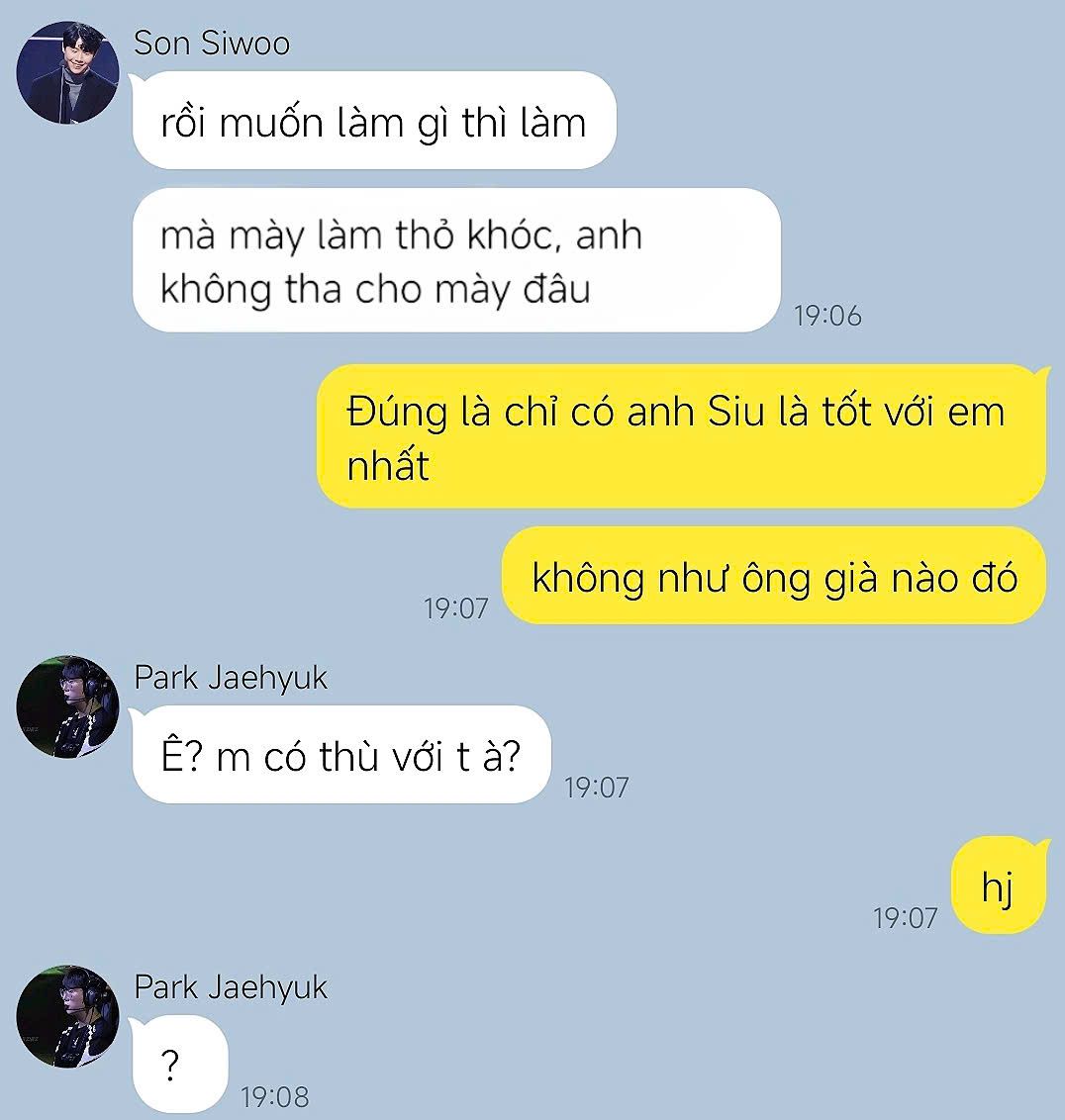The image size is (1065, 1120).
Task: Click the Son Siwoo sender name
Action: [212, 43]
